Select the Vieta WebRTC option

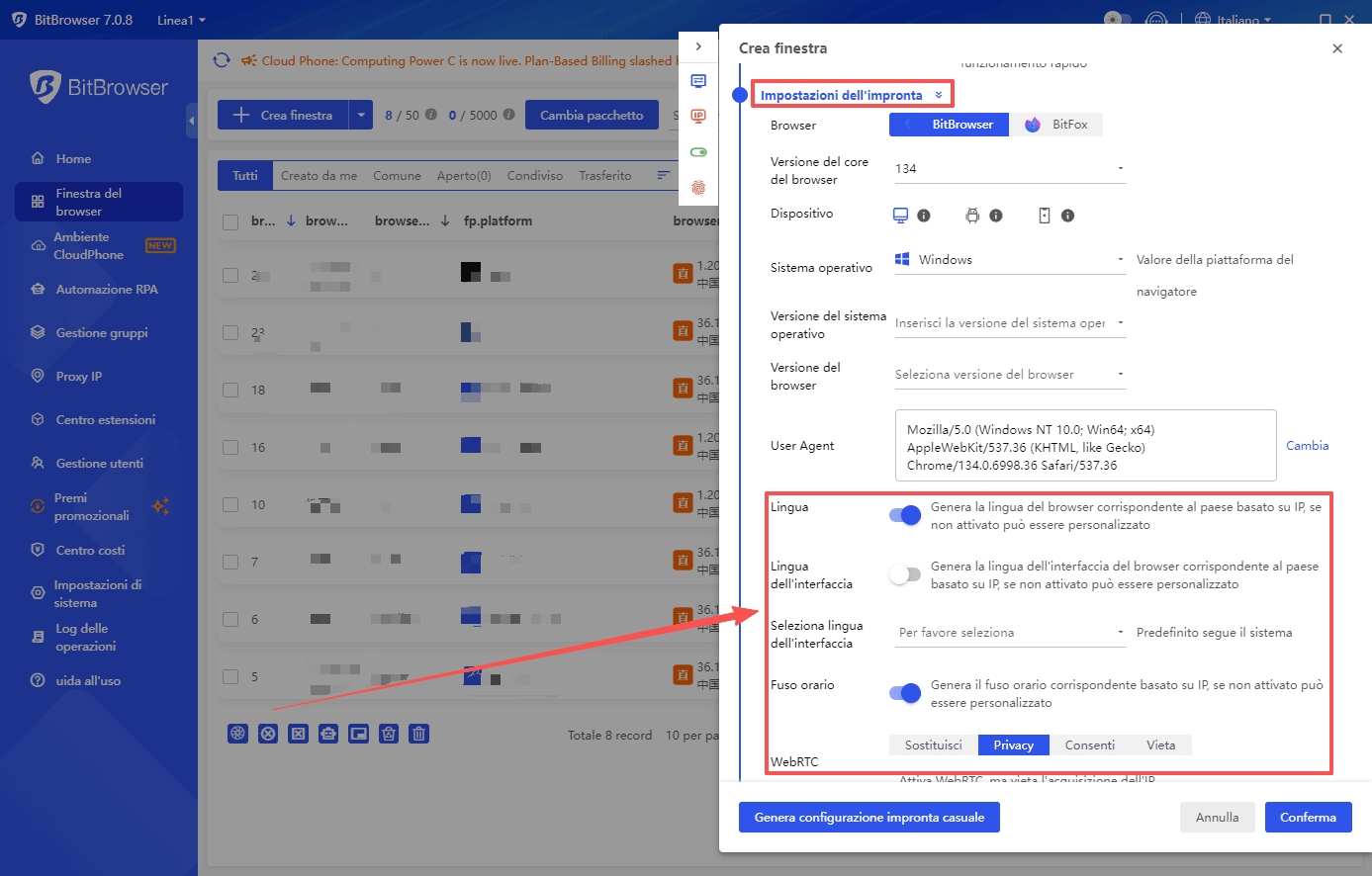pyautogui.click(x=1160, y=745)
